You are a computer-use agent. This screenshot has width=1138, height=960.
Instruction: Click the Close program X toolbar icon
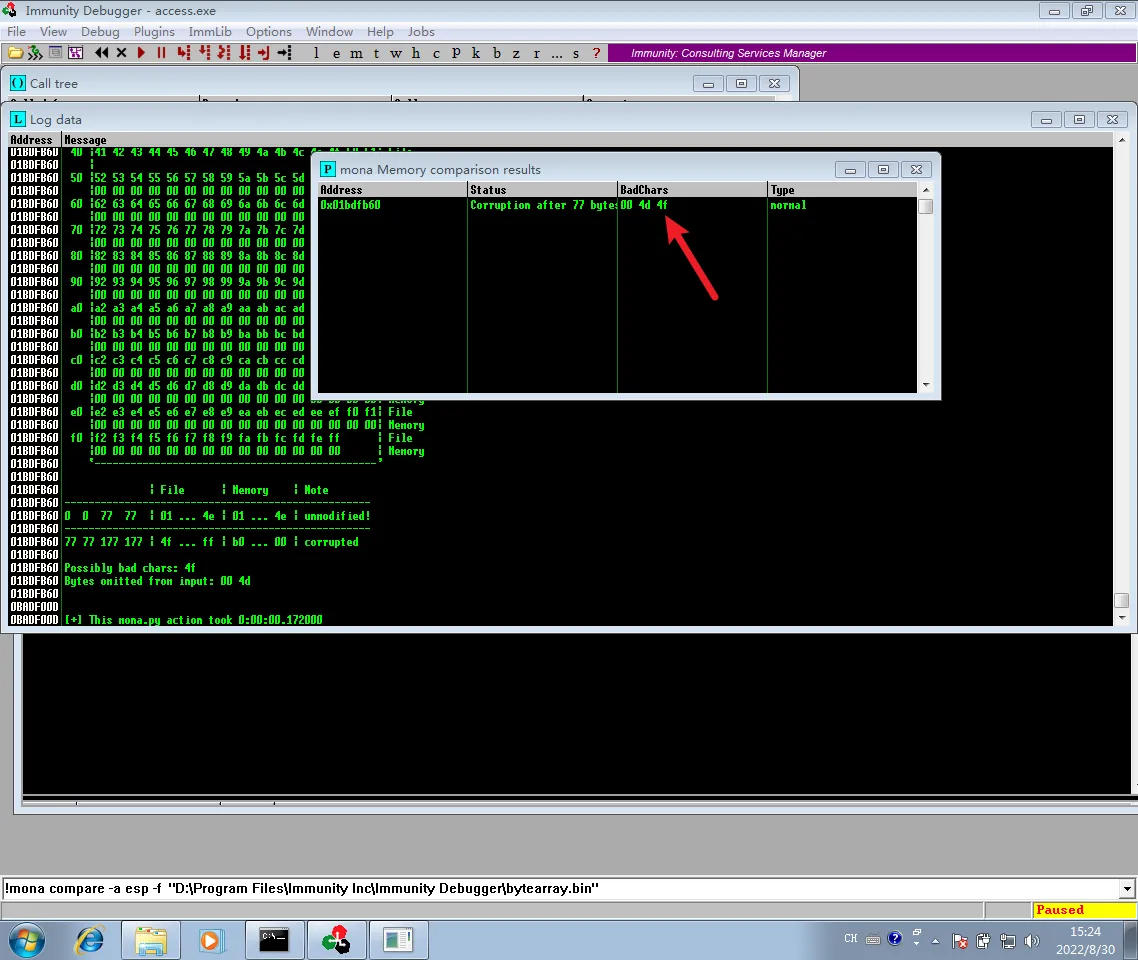click(x=121, y=53)
